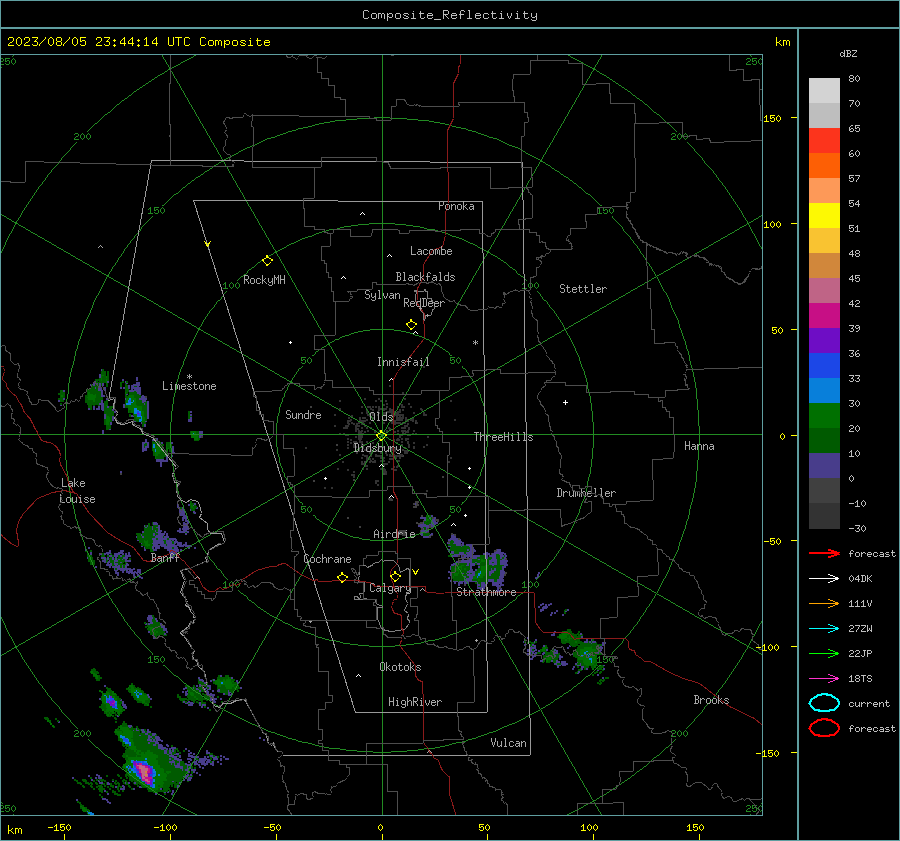
Task: Select the Strathmore city label
Action: point(486,592)
